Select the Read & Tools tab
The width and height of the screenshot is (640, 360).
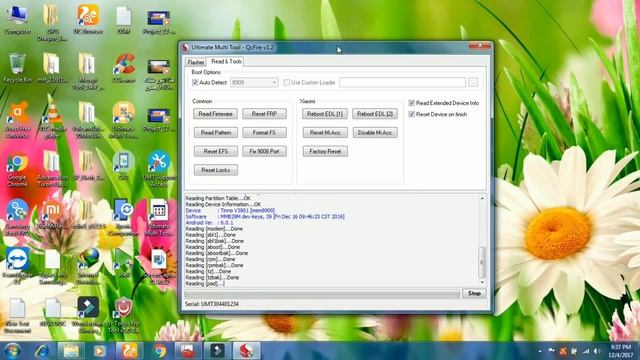tap(226, 62)
